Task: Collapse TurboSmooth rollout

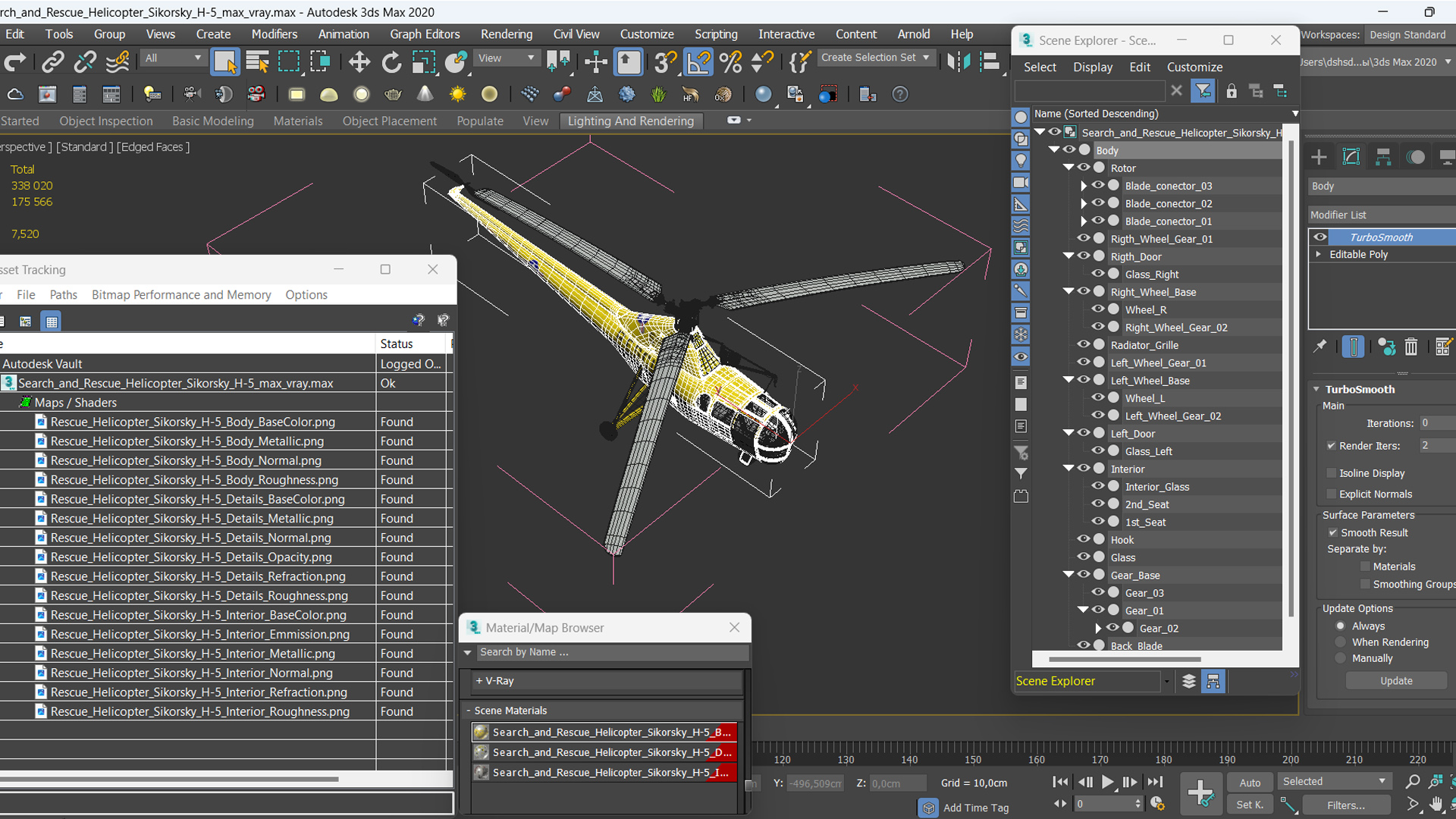Action: [x=1317, y=389]
